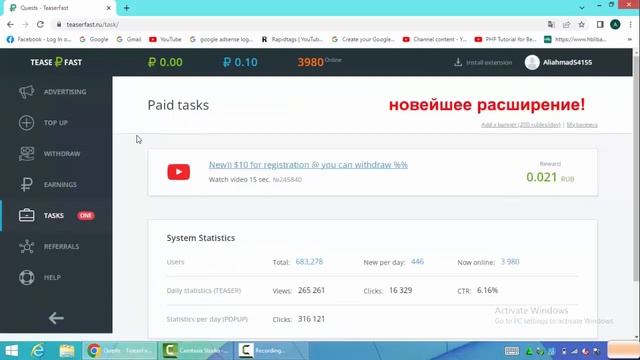
Task: Click the green 0.00 ruble balance
Action: coord(165,62)
